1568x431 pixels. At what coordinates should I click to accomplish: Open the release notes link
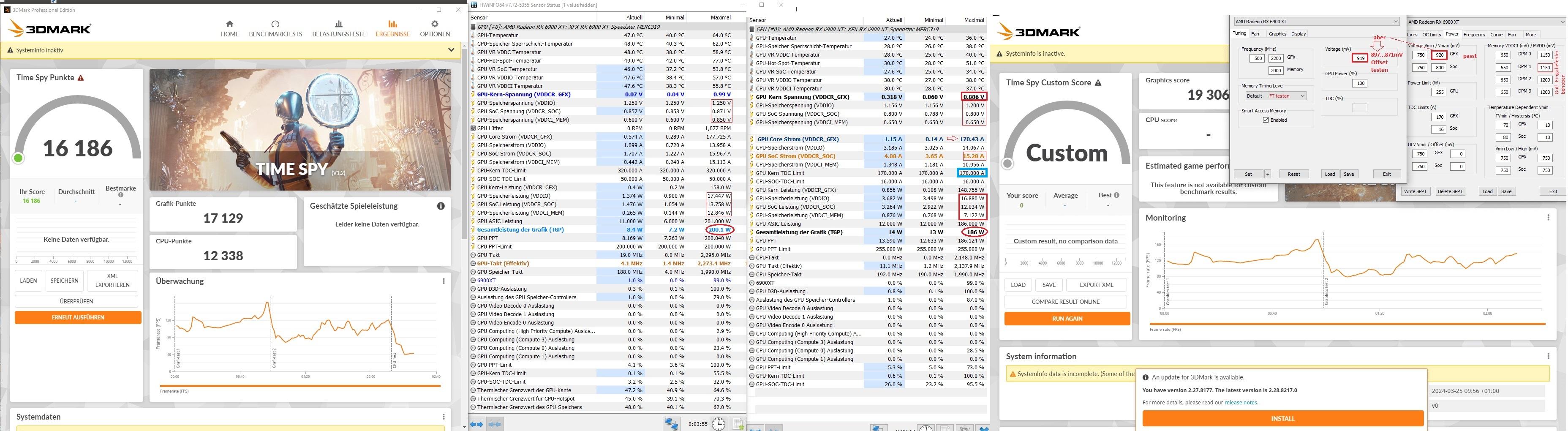(x=1241, y=402)
